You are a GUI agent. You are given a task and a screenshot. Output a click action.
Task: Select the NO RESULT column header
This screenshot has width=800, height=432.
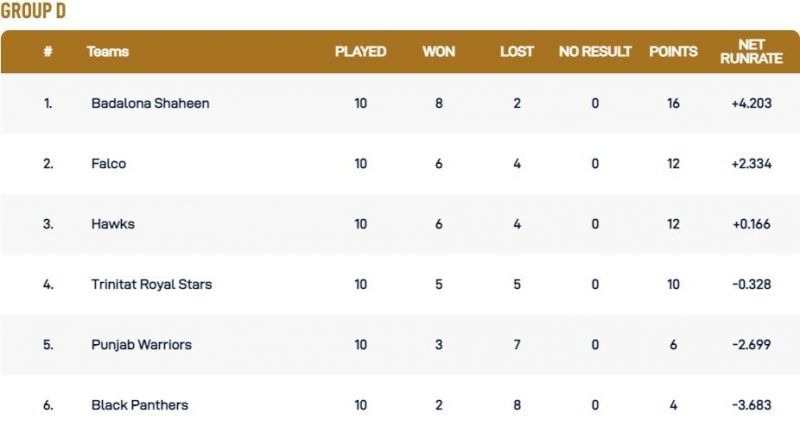(595, 52)
